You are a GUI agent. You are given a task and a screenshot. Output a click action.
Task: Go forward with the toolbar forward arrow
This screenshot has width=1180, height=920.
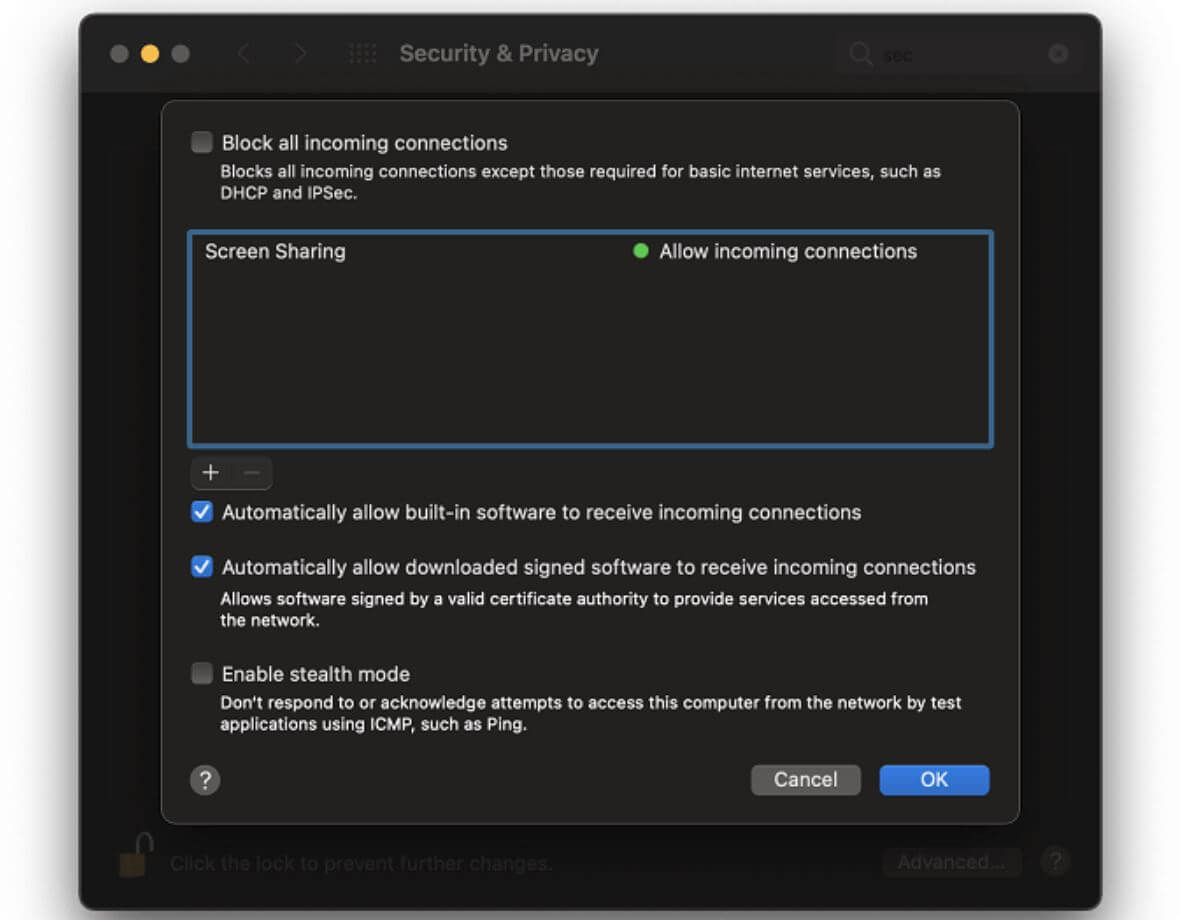[x=300, y=54]
